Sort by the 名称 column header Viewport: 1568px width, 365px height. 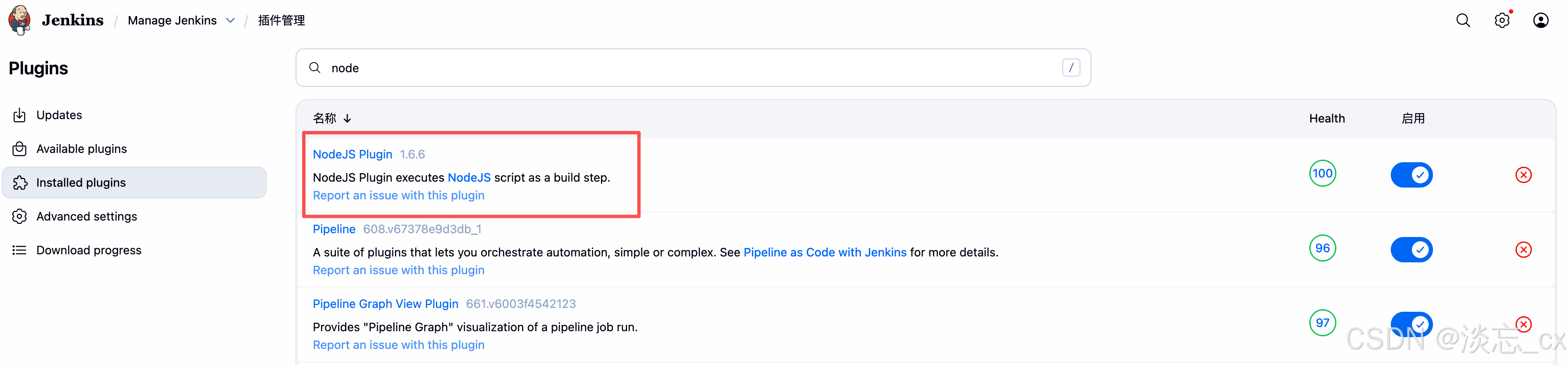332,118
